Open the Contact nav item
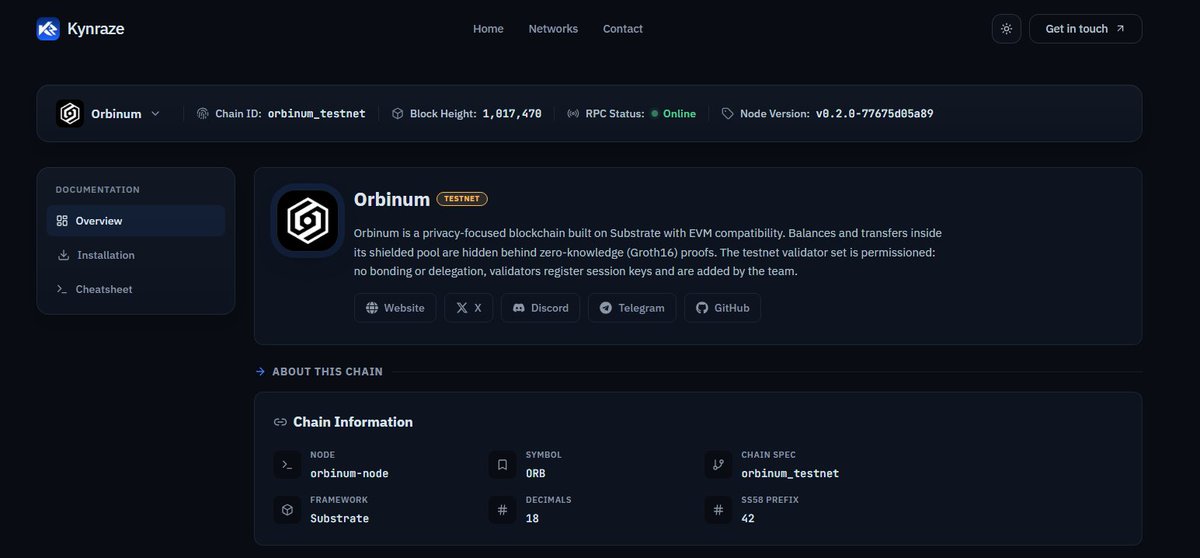Viewport: 1200px width, 558px height. (623, 29)
